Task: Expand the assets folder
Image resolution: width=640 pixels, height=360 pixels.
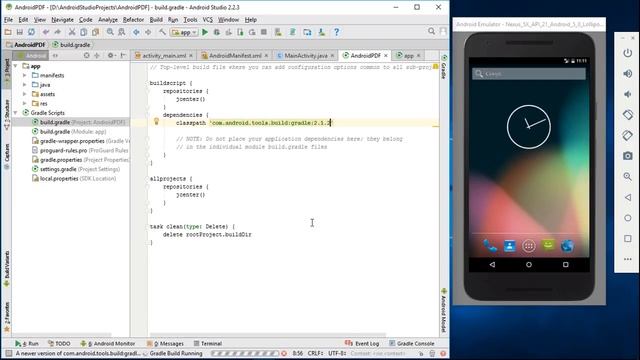Action: 24,94
